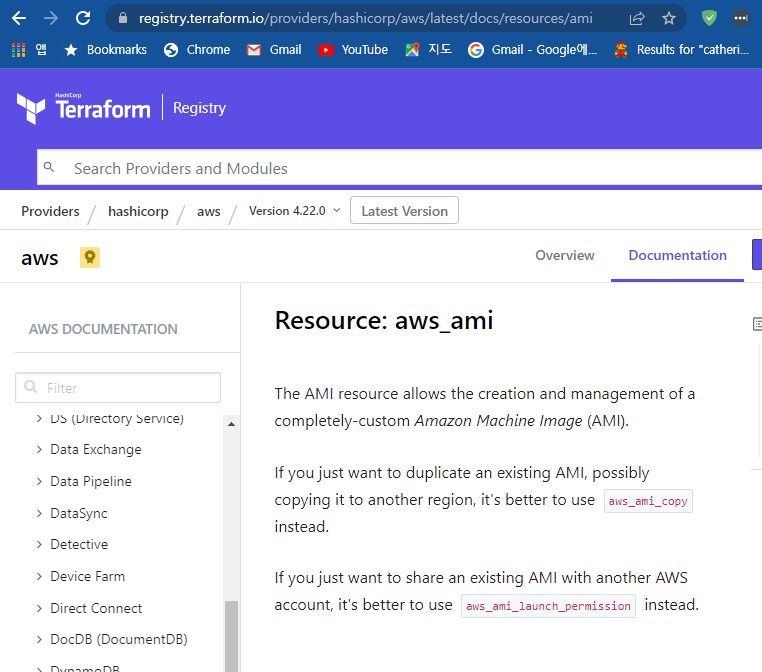Open the Version 4.22.0 dropdown

[294, 211]
